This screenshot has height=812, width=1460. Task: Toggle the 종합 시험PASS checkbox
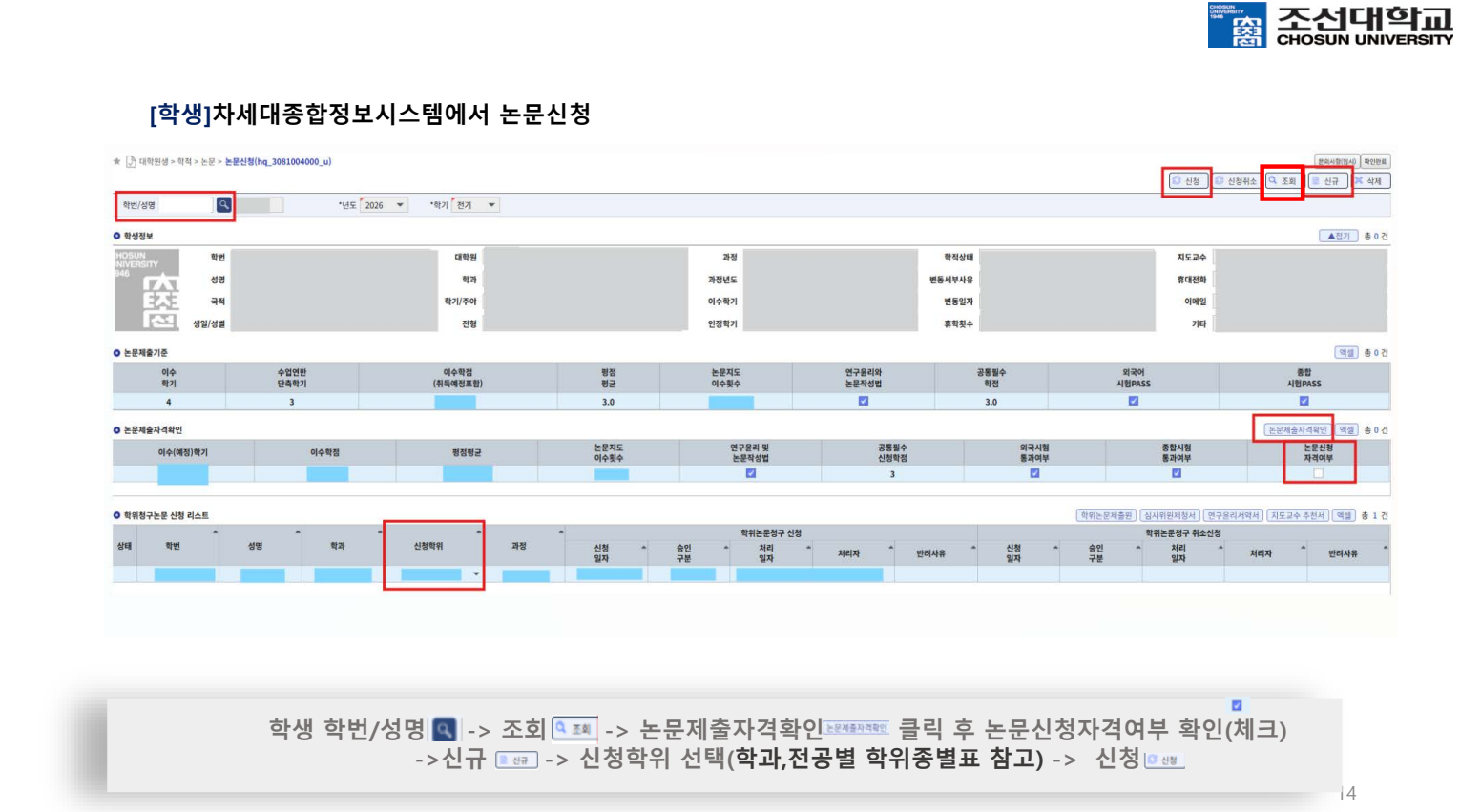(1304, 402)
